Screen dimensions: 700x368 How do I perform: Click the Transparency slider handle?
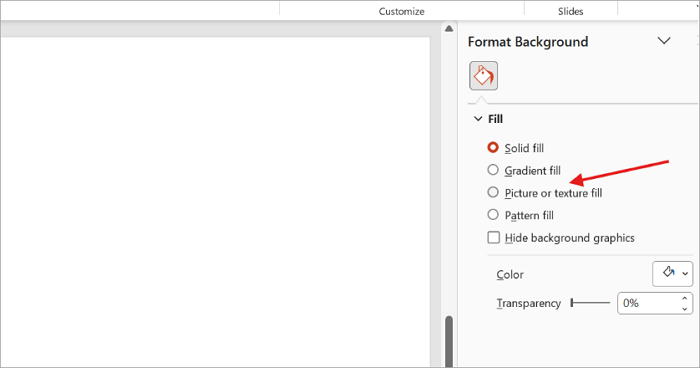pos(572,303)
